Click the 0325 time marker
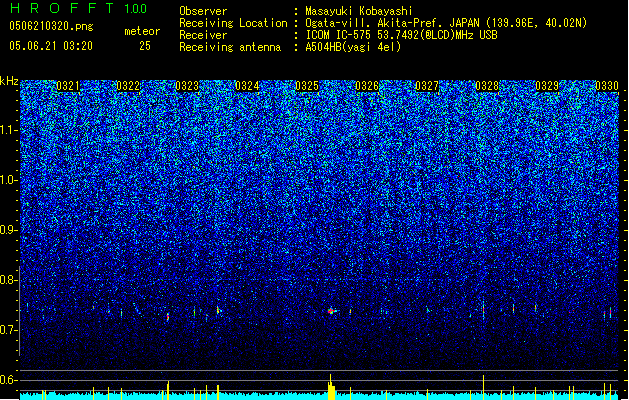This screenshot has width=629, height=400. click(307, 86)
